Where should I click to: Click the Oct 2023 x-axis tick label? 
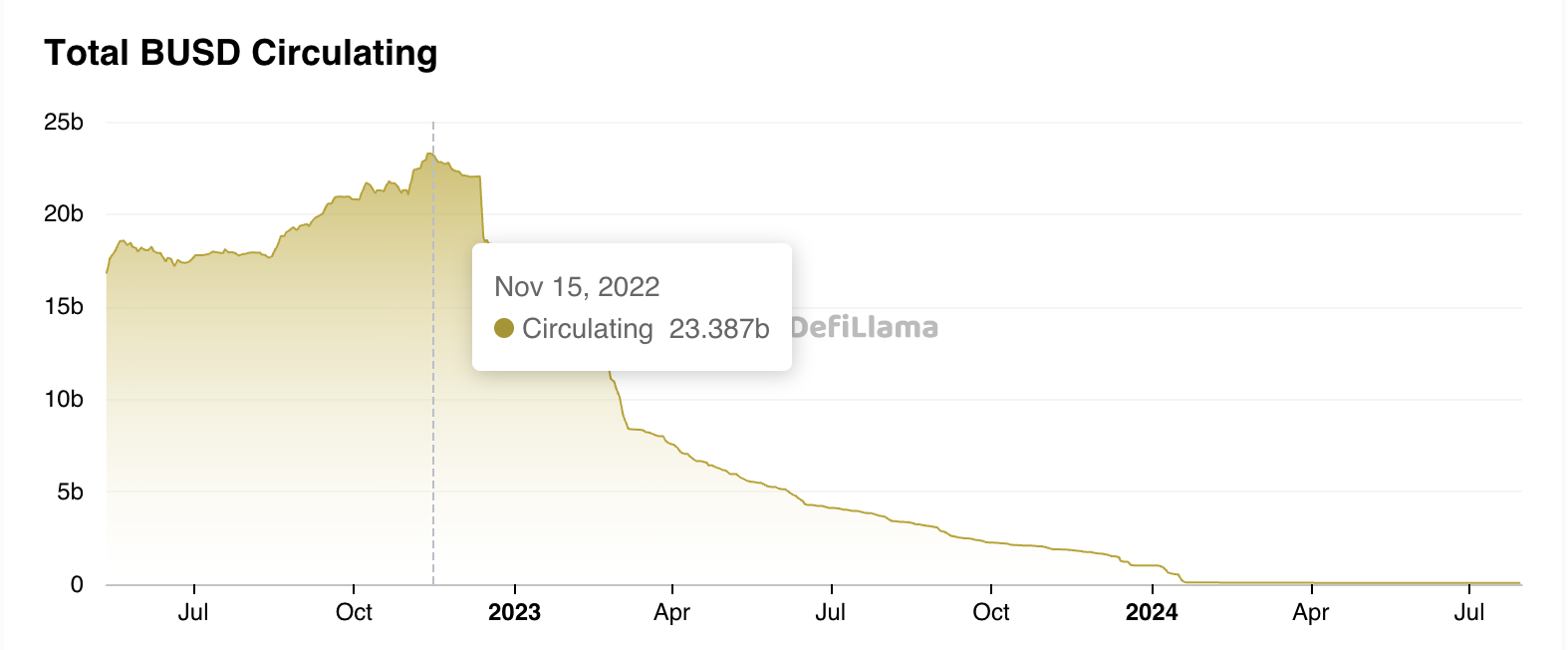coord(991,612)
